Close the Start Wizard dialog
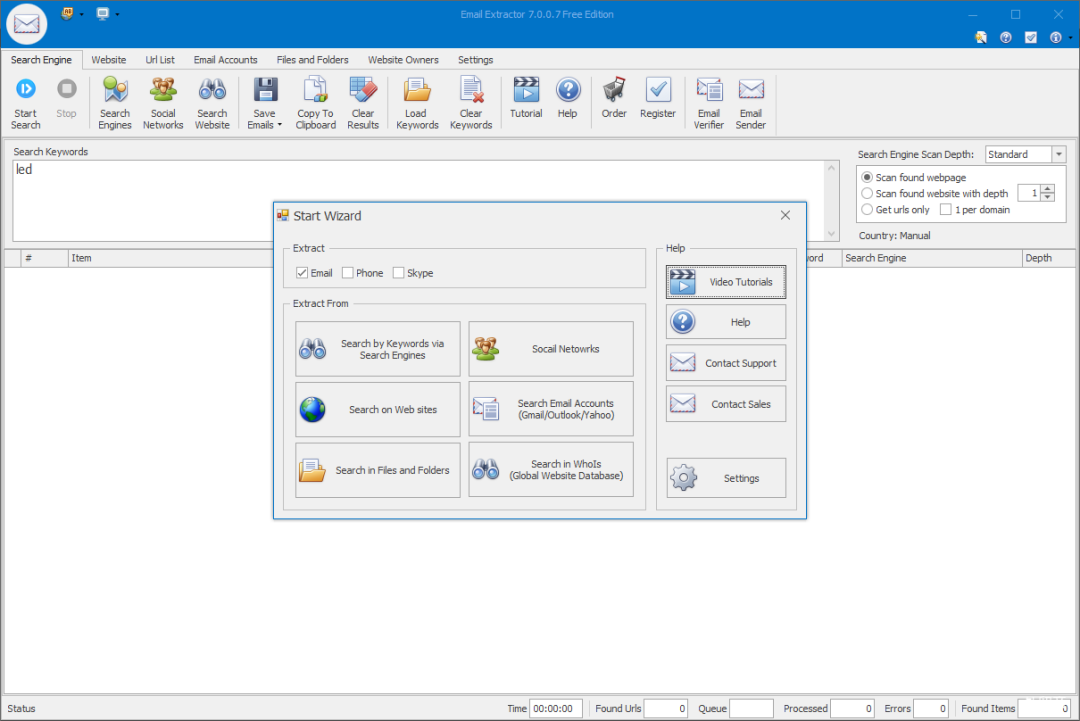 point(785,216)
